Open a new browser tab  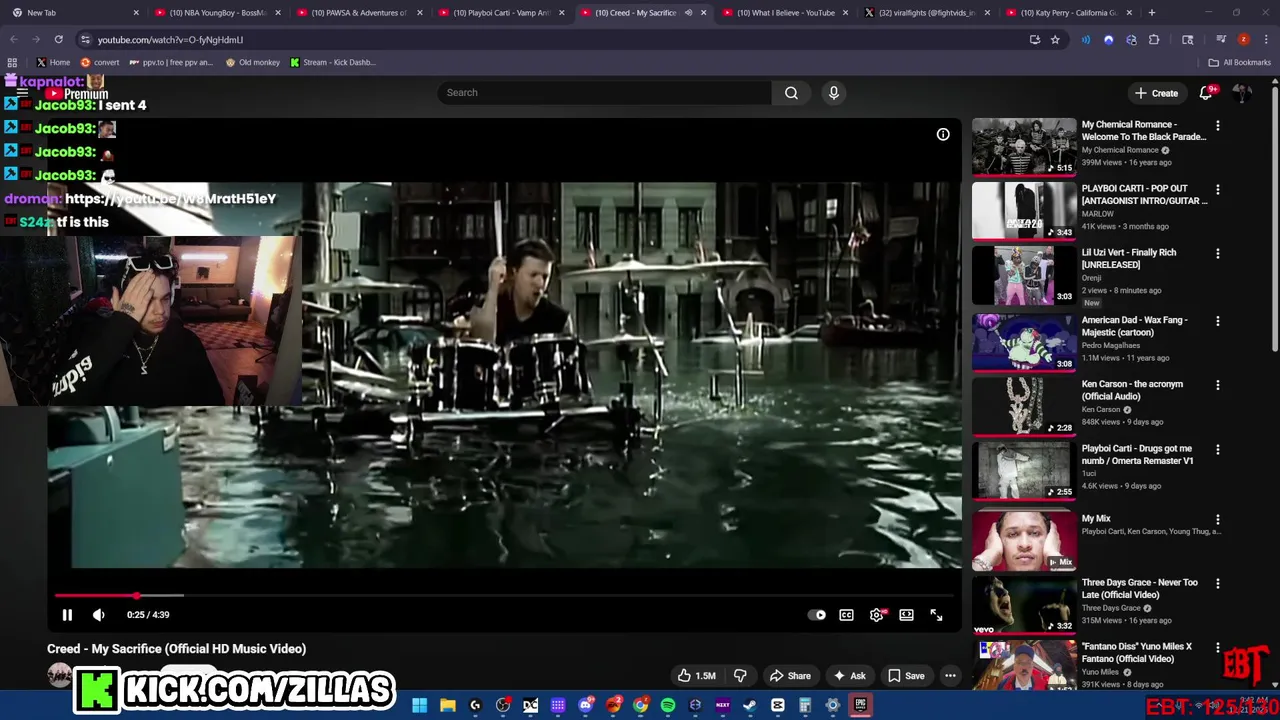[1152, 13]
